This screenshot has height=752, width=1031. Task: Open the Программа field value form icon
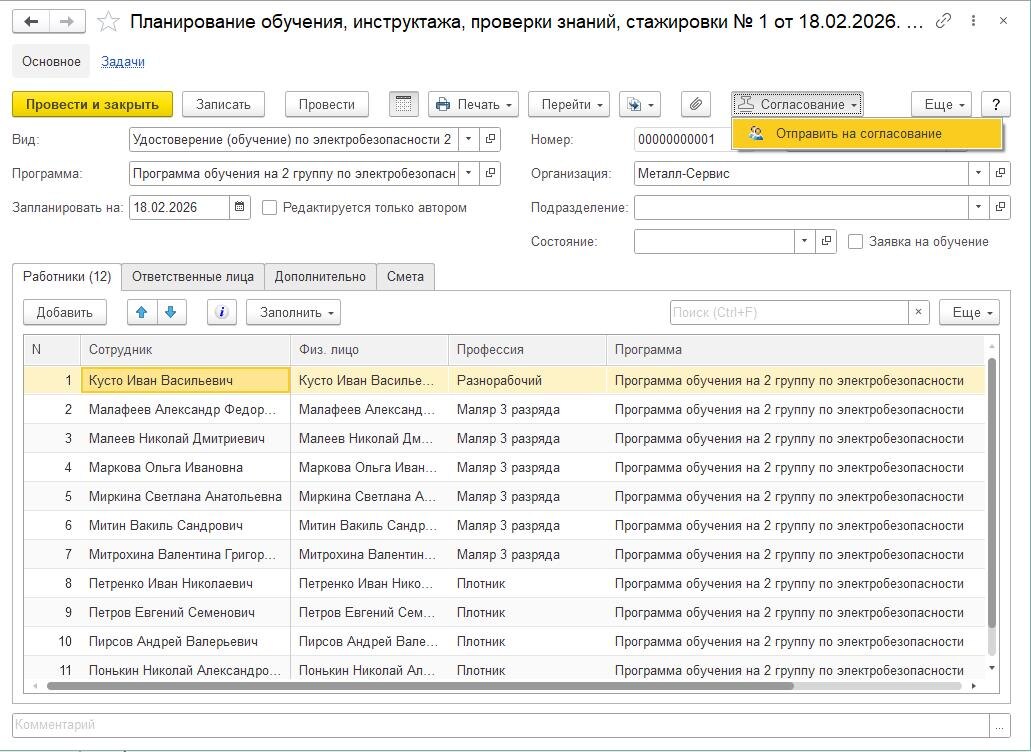[x=490, y=174]
